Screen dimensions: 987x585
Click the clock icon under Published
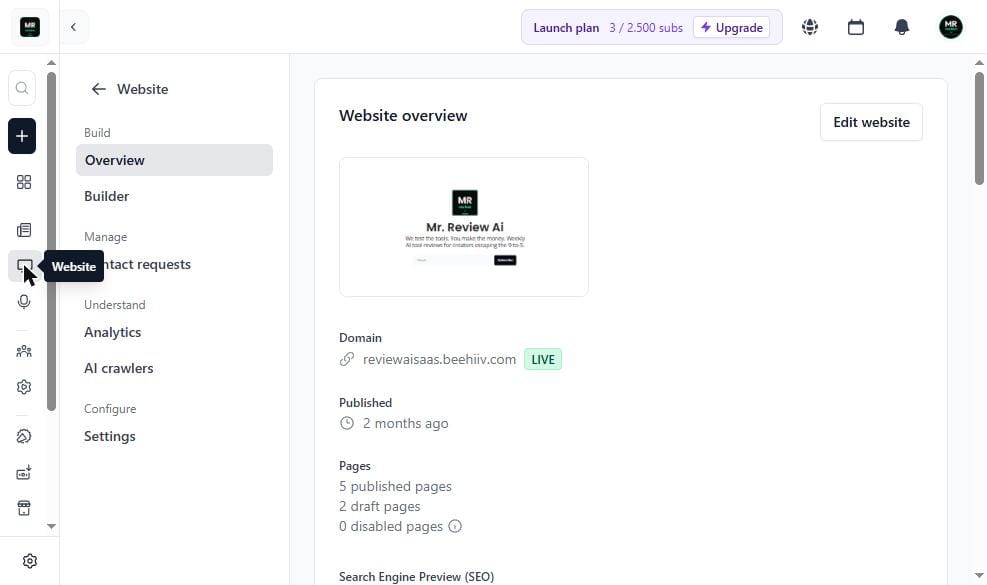(x=347, y=423)
